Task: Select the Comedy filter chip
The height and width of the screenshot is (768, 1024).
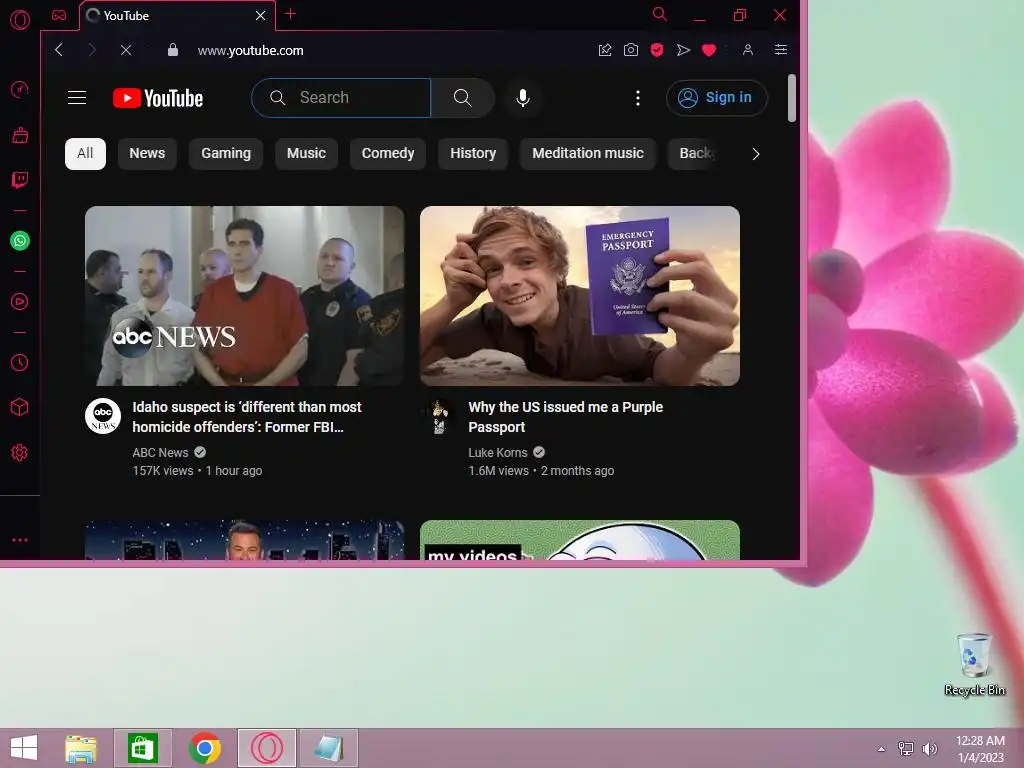Action: click(388, 153)
